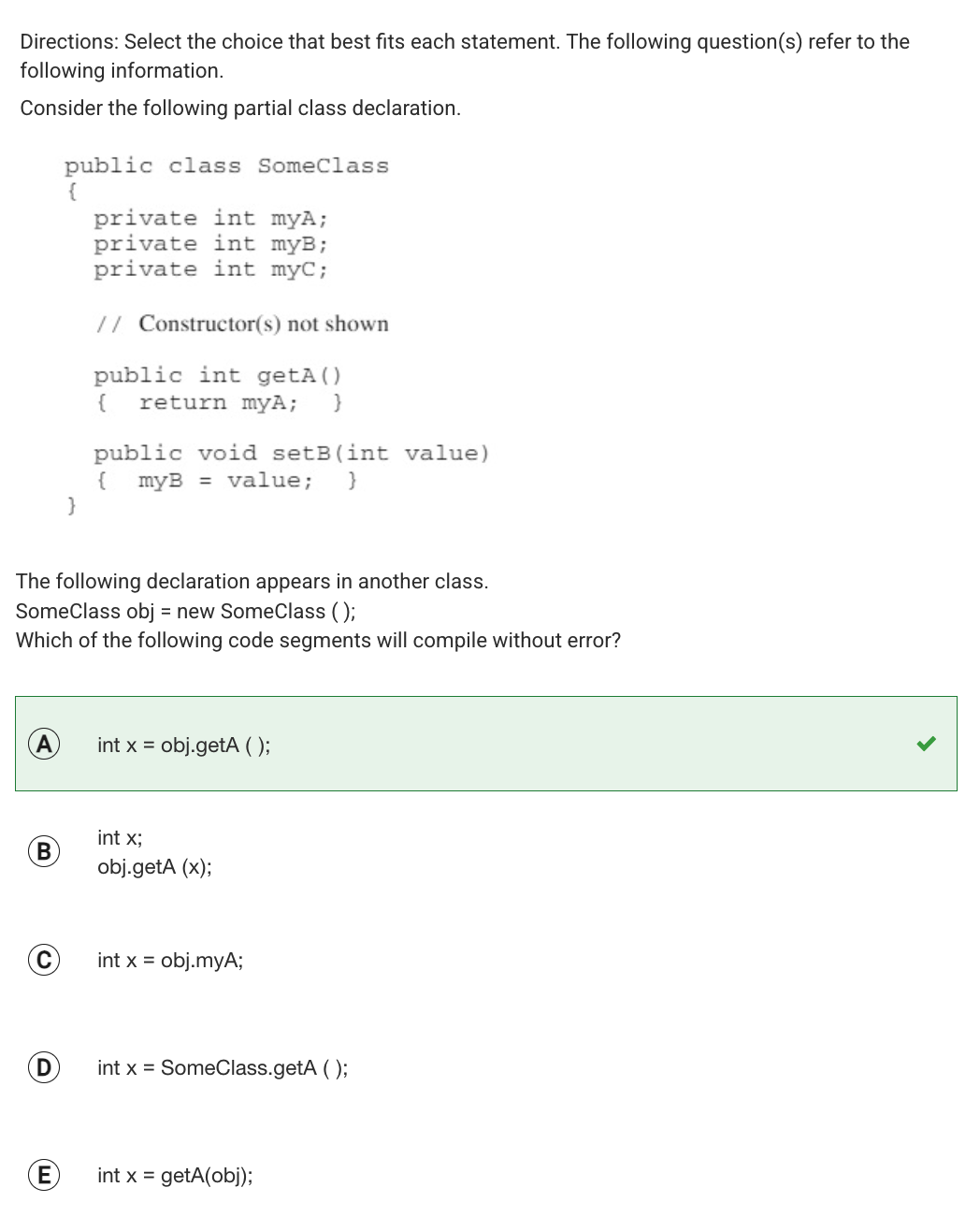Click the setB(int value) method line

point(291,453)
